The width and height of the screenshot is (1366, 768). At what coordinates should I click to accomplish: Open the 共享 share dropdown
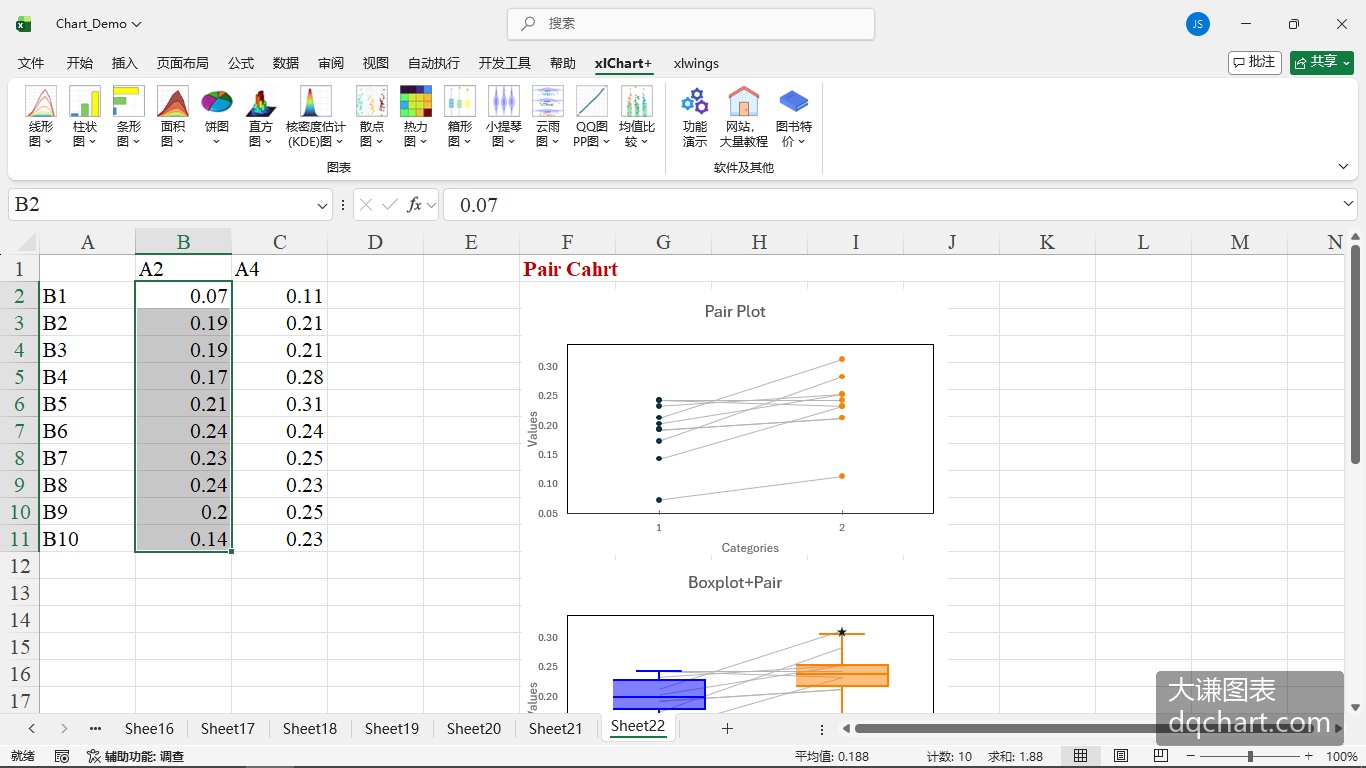(x=1322, y=62)
